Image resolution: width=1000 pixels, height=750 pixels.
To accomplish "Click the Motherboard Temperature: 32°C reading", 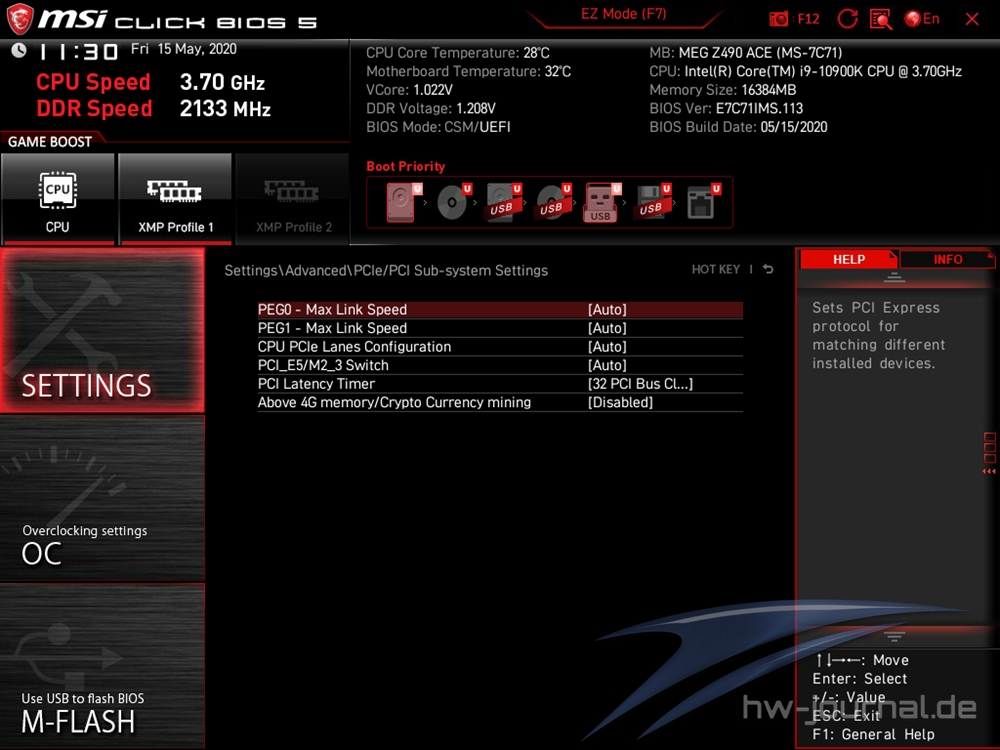I will click(x=469, y=71).
